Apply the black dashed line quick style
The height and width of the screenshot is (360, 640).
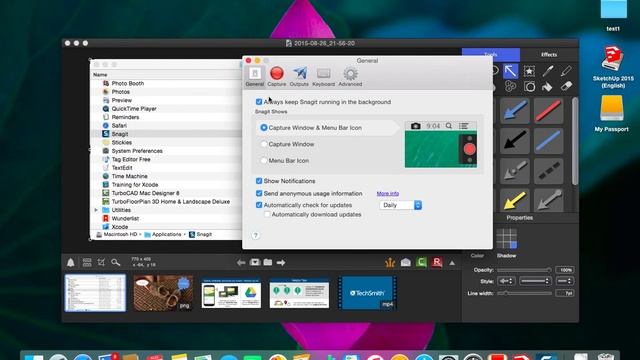point(548,171)
